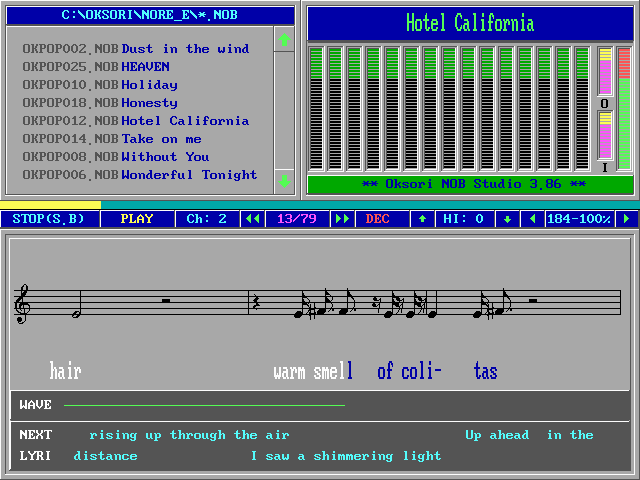The image size is (640, 480).
Task: Click the tall red-green master level meter
Action: pos(624,109)
